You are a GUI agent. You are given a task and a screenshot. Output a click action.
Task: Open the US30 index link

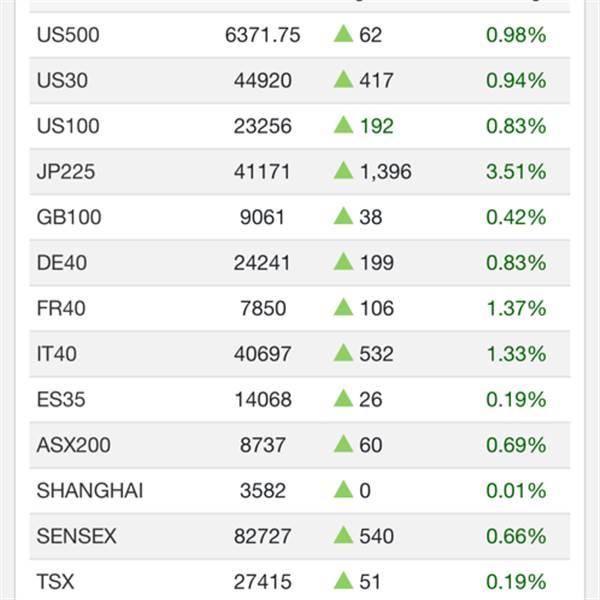(x=62, y=80)
